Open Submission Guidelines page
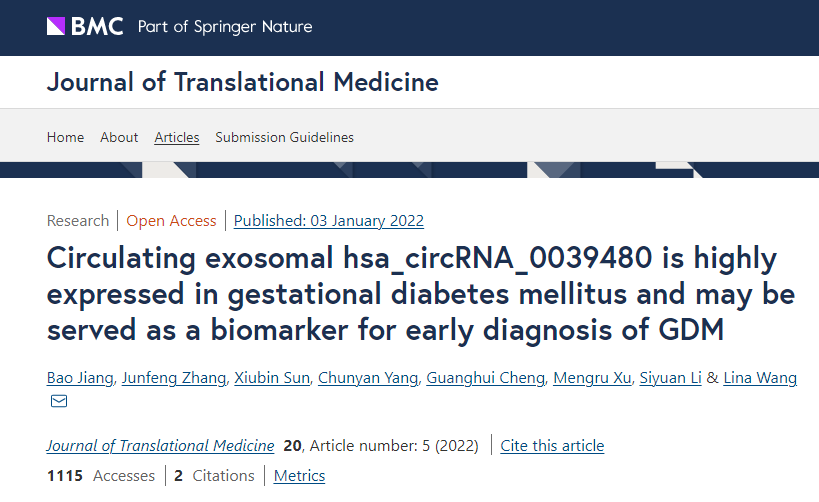Image resolution: width=819 pixels, height=502 pixels. tap(284, 137)
